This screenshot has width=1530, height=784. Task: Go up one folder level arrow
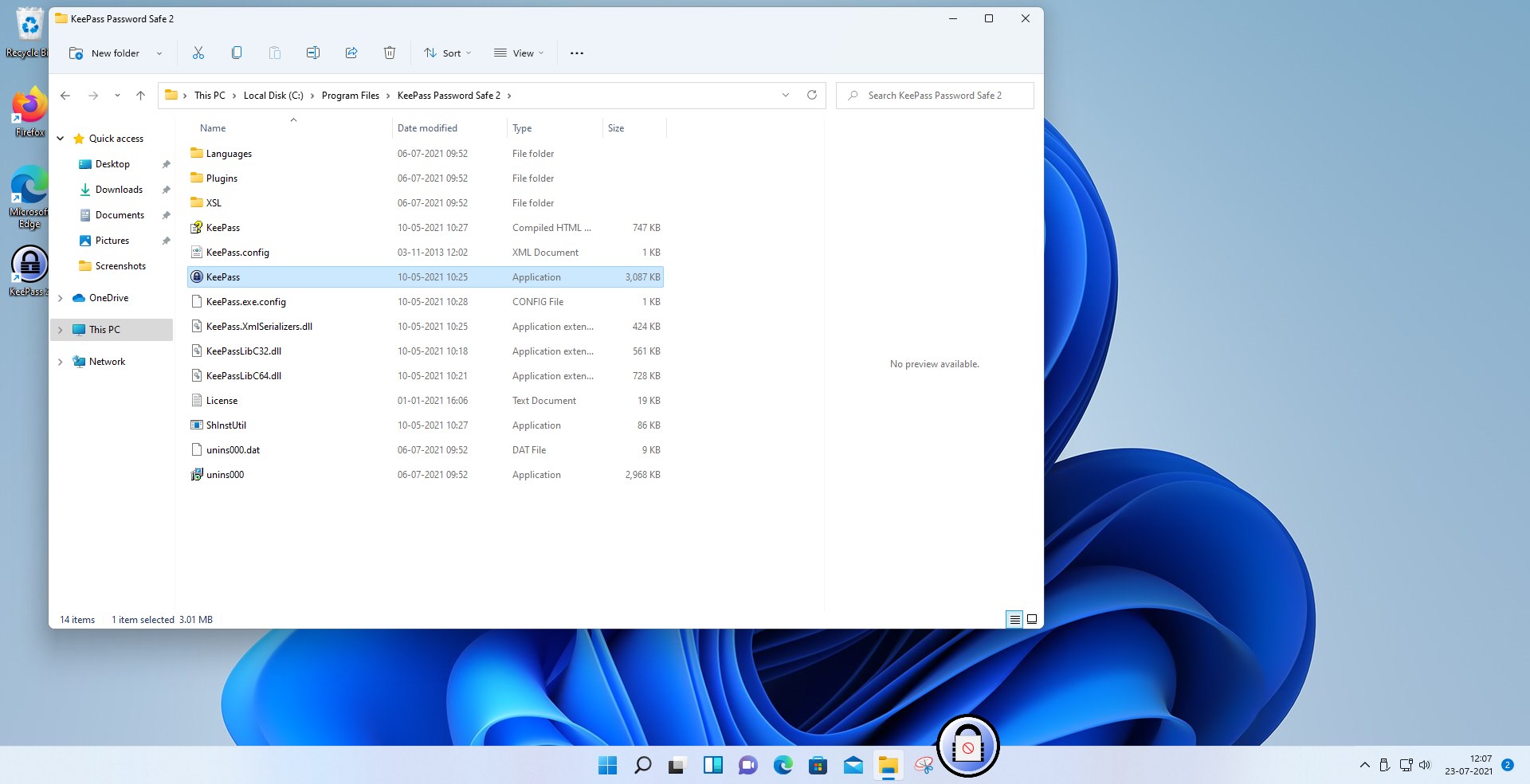[140, 96]
